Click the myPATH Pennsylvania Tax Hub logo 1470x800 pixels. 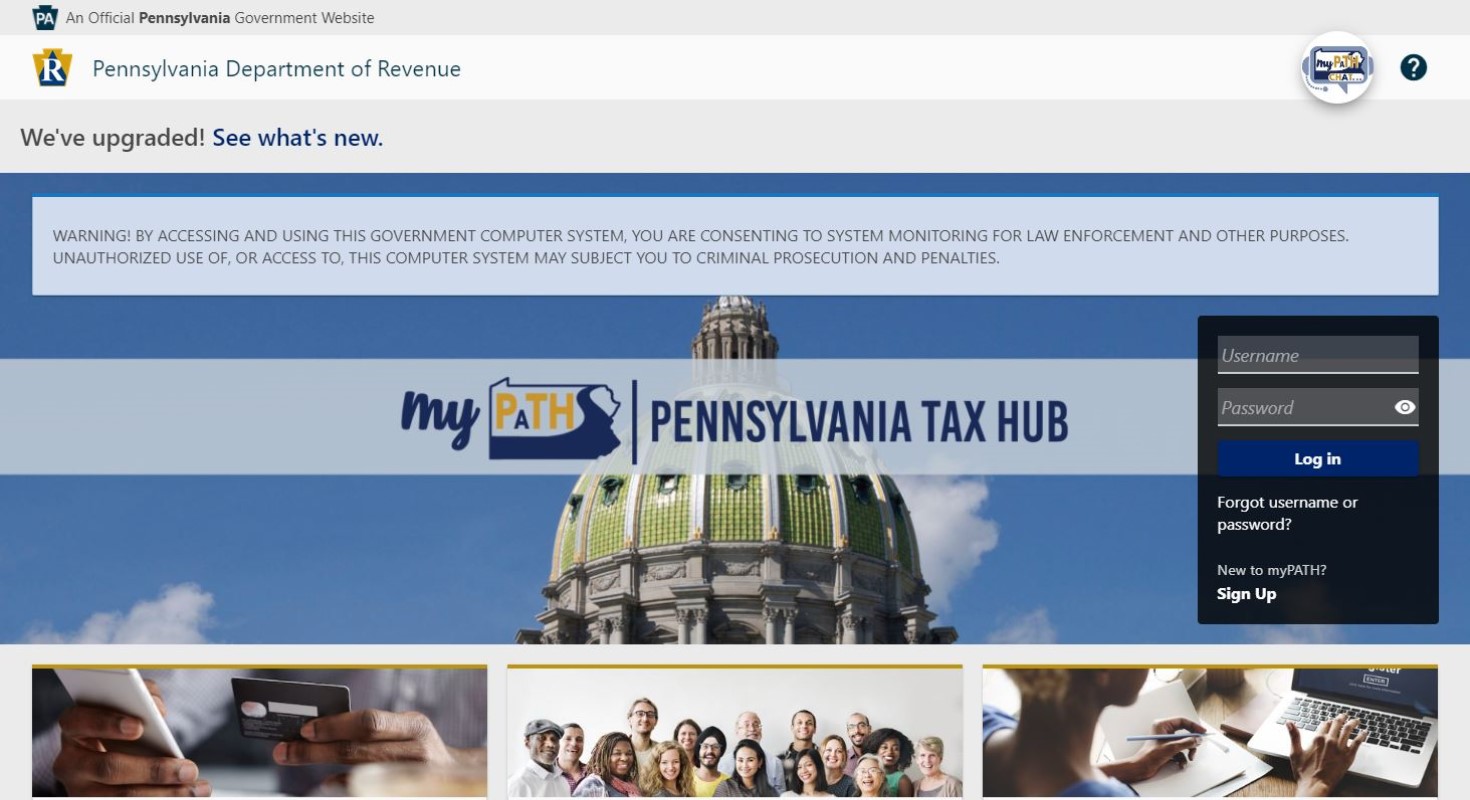pyautogui.click(x=735, y=419)
